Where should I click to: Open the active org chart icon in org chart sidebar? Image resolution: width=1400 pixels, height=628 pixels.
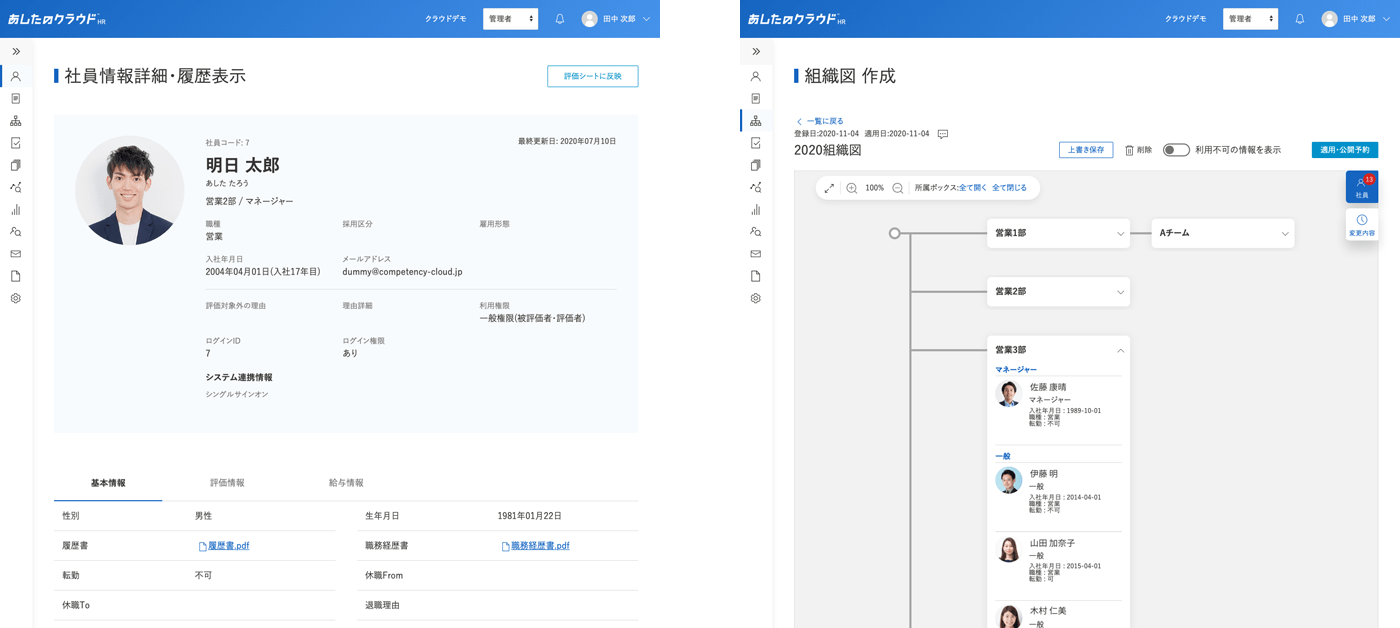pyautogui.click(x=756, y=121)
